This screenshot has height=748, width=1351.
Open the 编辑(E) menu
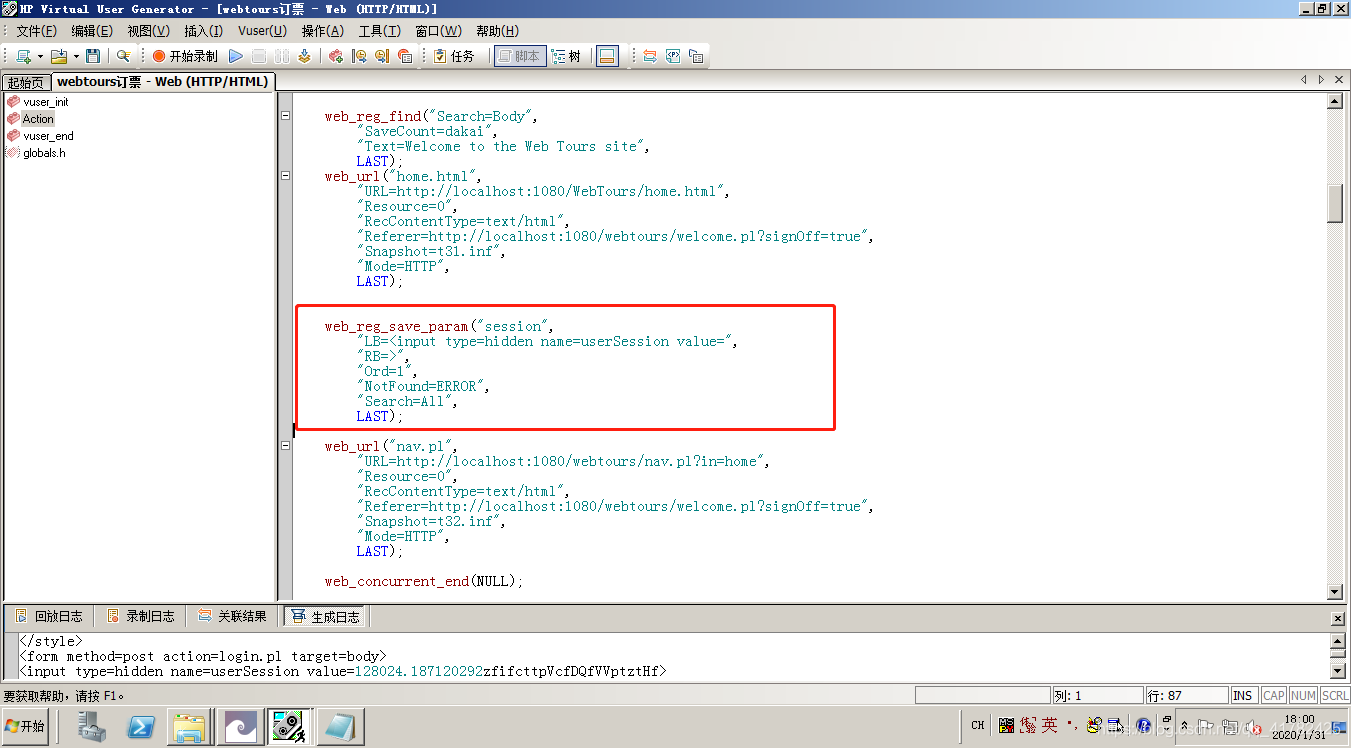tap(92, 31)
